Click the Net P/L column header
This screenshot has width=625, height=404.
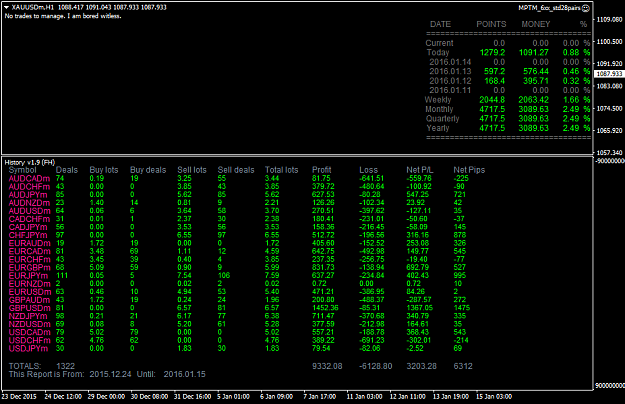pos(420,170)
